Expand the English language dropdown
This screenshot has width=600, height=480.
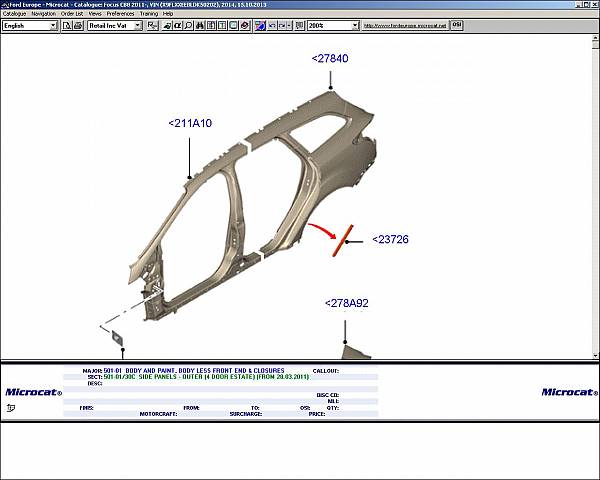tap(54, 26)
